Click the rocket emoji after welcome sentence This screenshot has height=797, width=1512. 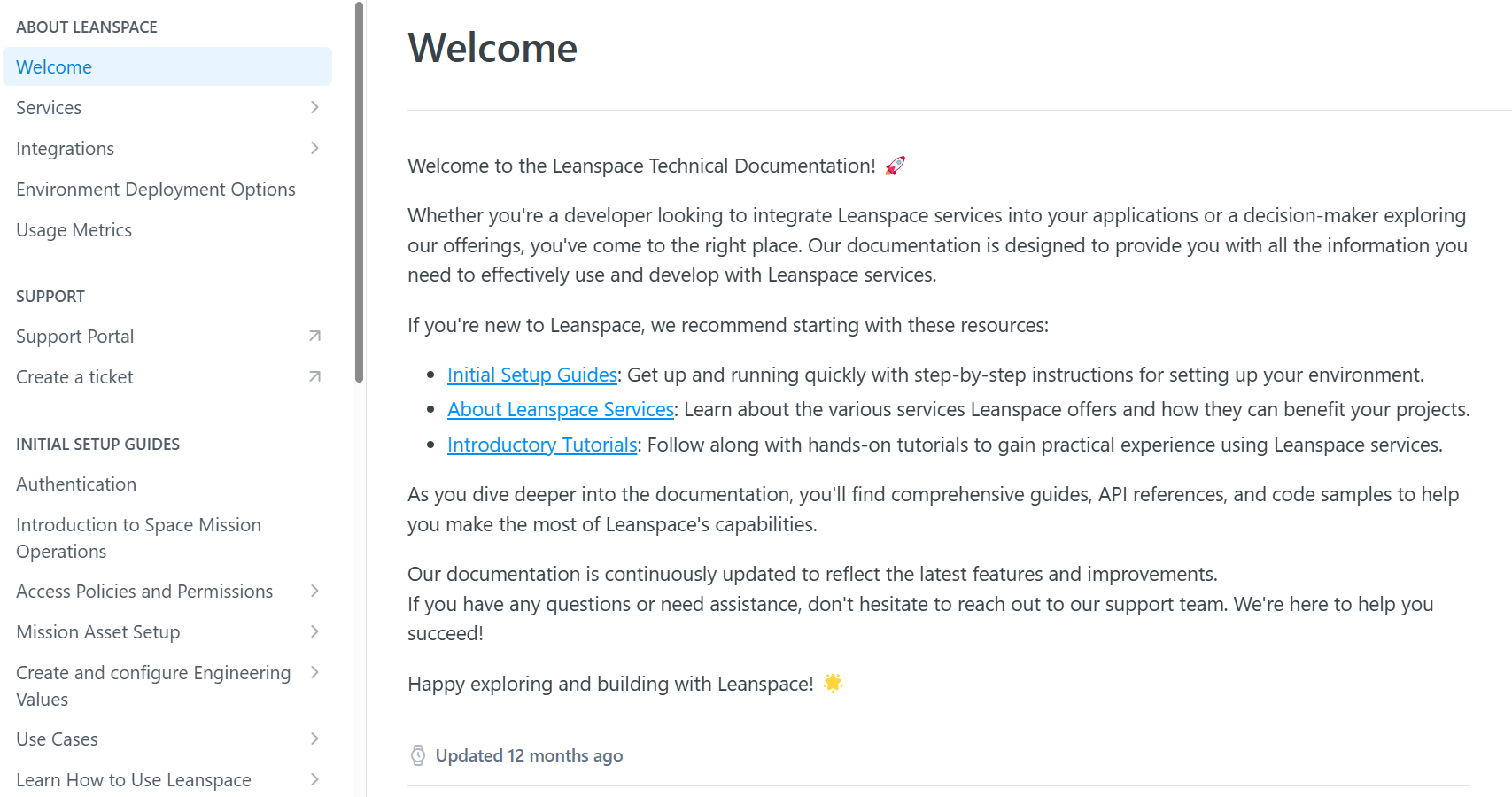pyautogui.click(x=896, y=166)
